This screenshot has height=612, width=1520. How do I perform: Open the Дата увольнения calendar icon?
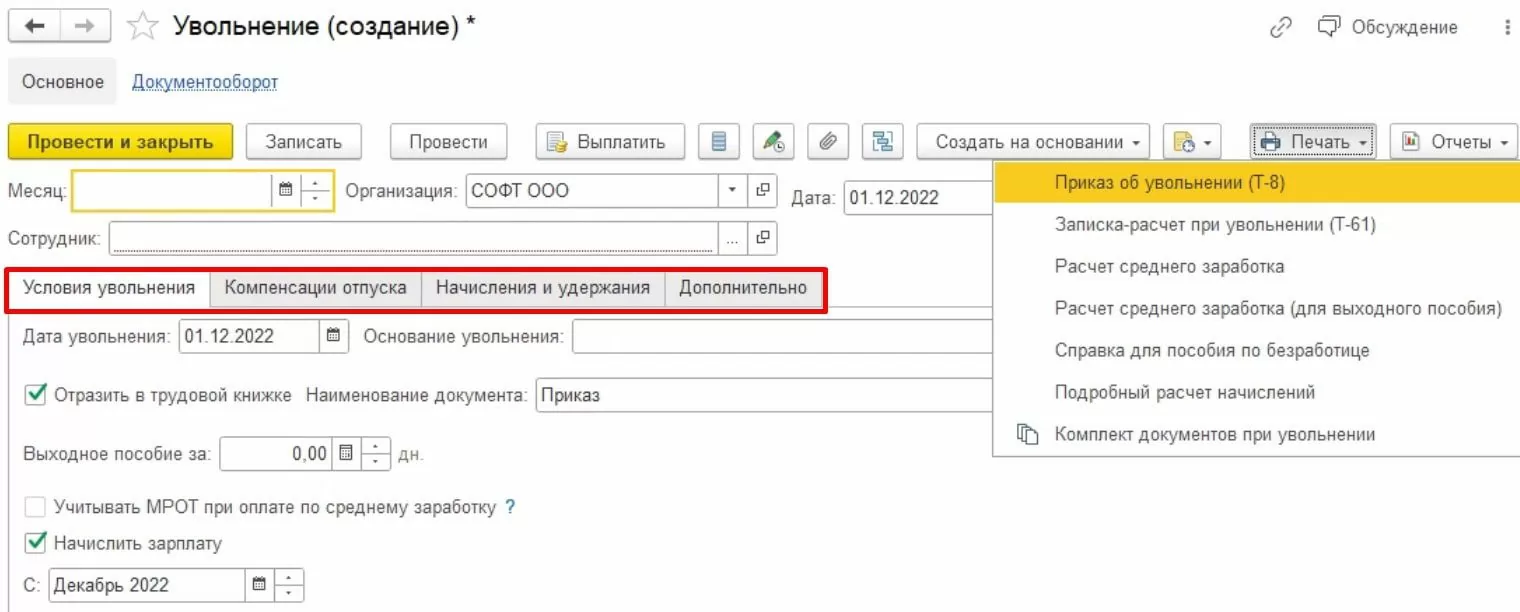334,336
